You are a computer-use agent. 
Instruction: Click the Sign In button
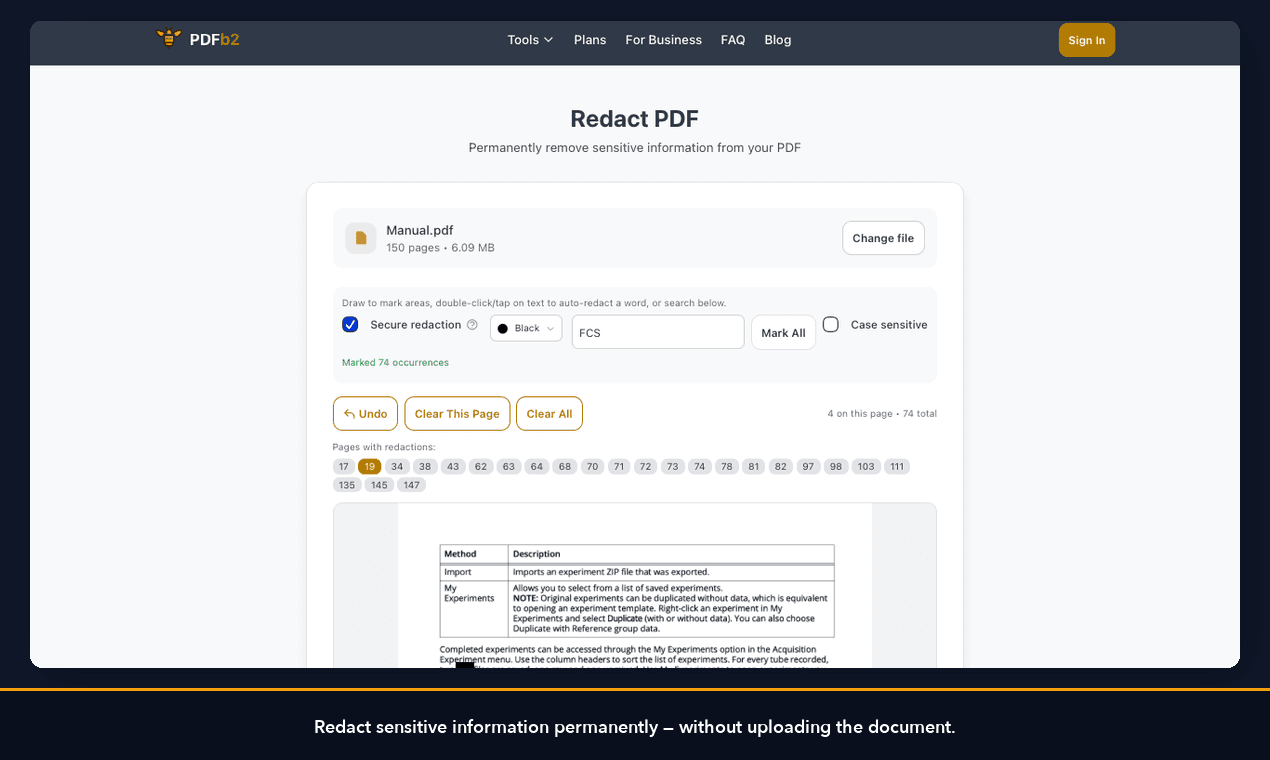click(x=1086, y=40)
